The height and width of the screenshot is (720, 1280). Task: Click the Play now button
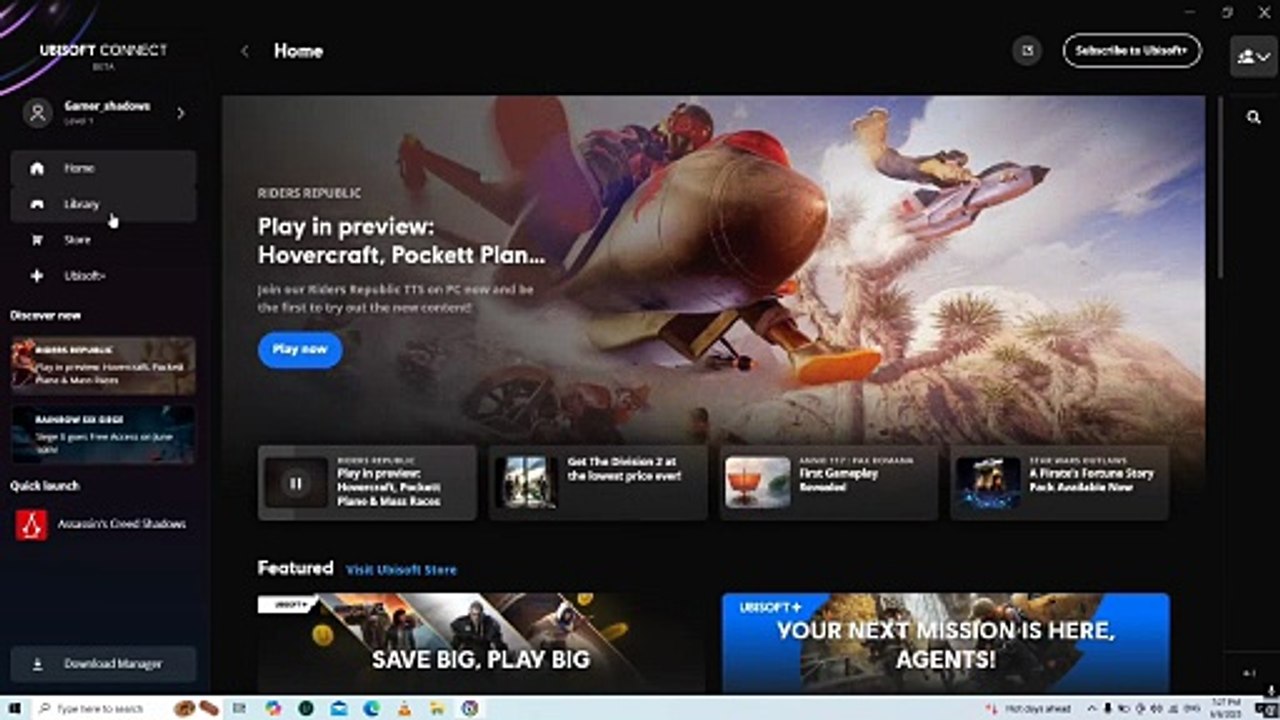pyautogui.click(x=300, y=349)
